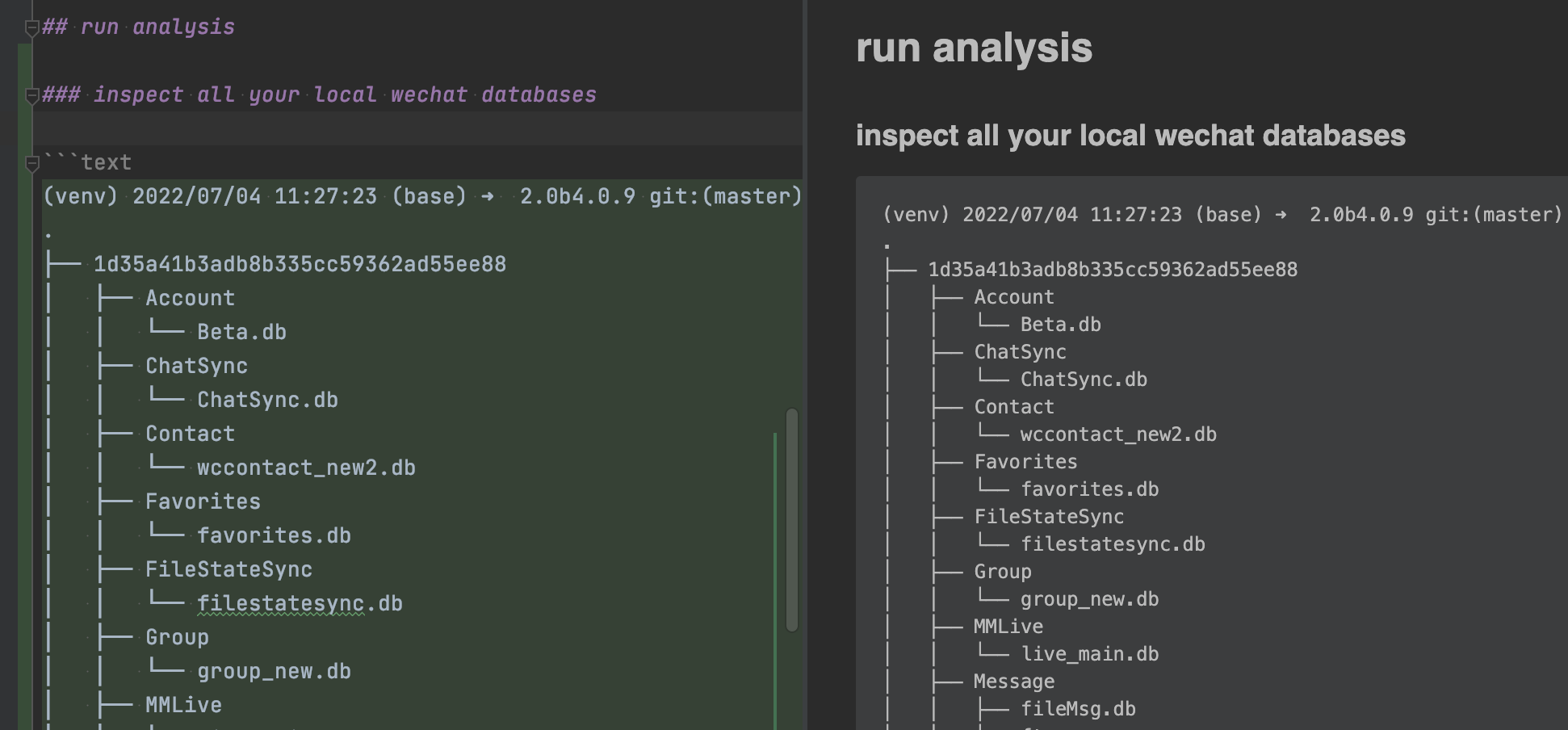Click preview heading 'inspect all your local wechat databases'
The height and width of the screenshot is (730, 1568).
click(1130, 136)
